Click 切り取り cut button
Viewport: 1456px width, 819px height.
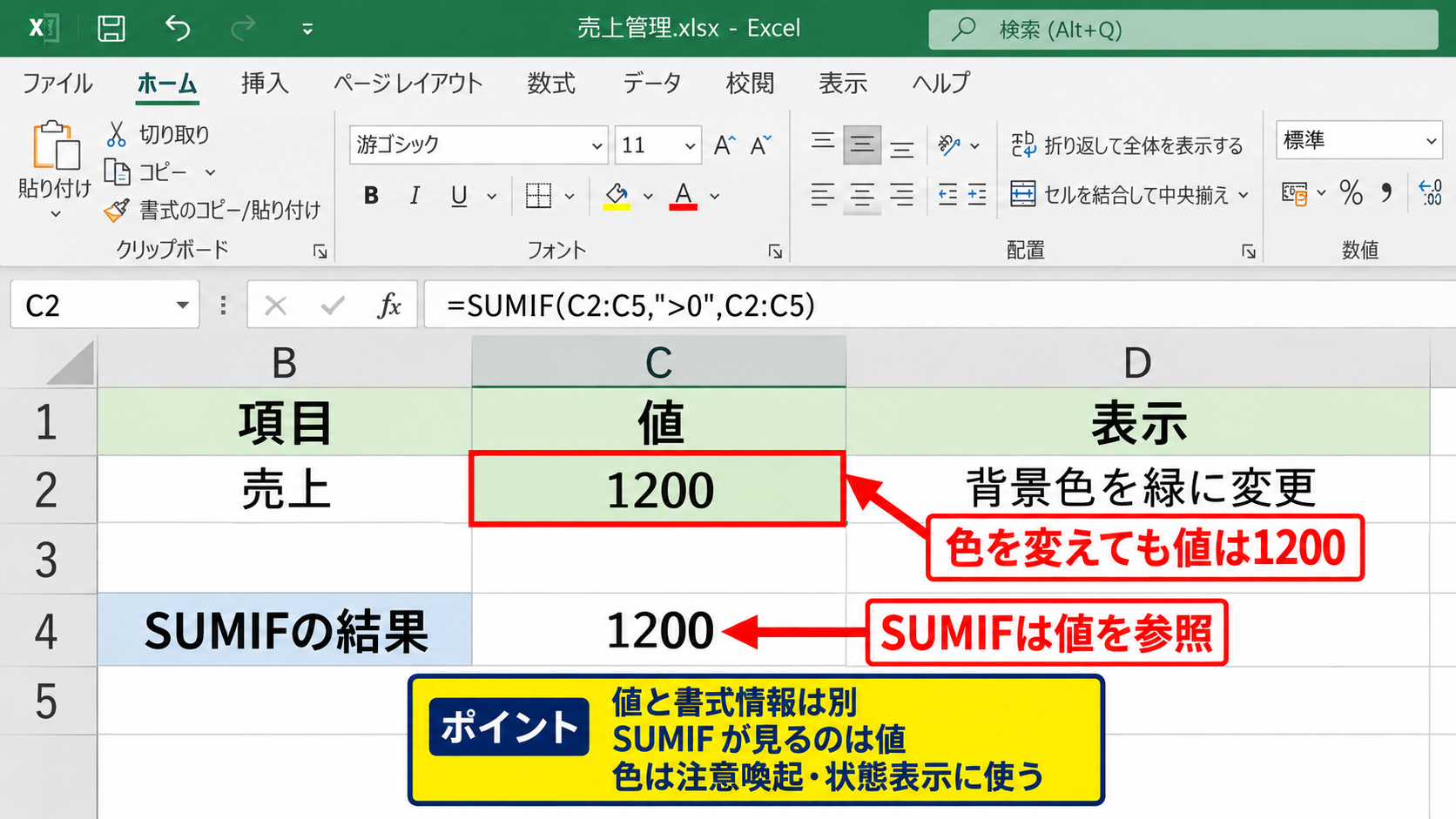pyautogui.click(x=158, y=134)
